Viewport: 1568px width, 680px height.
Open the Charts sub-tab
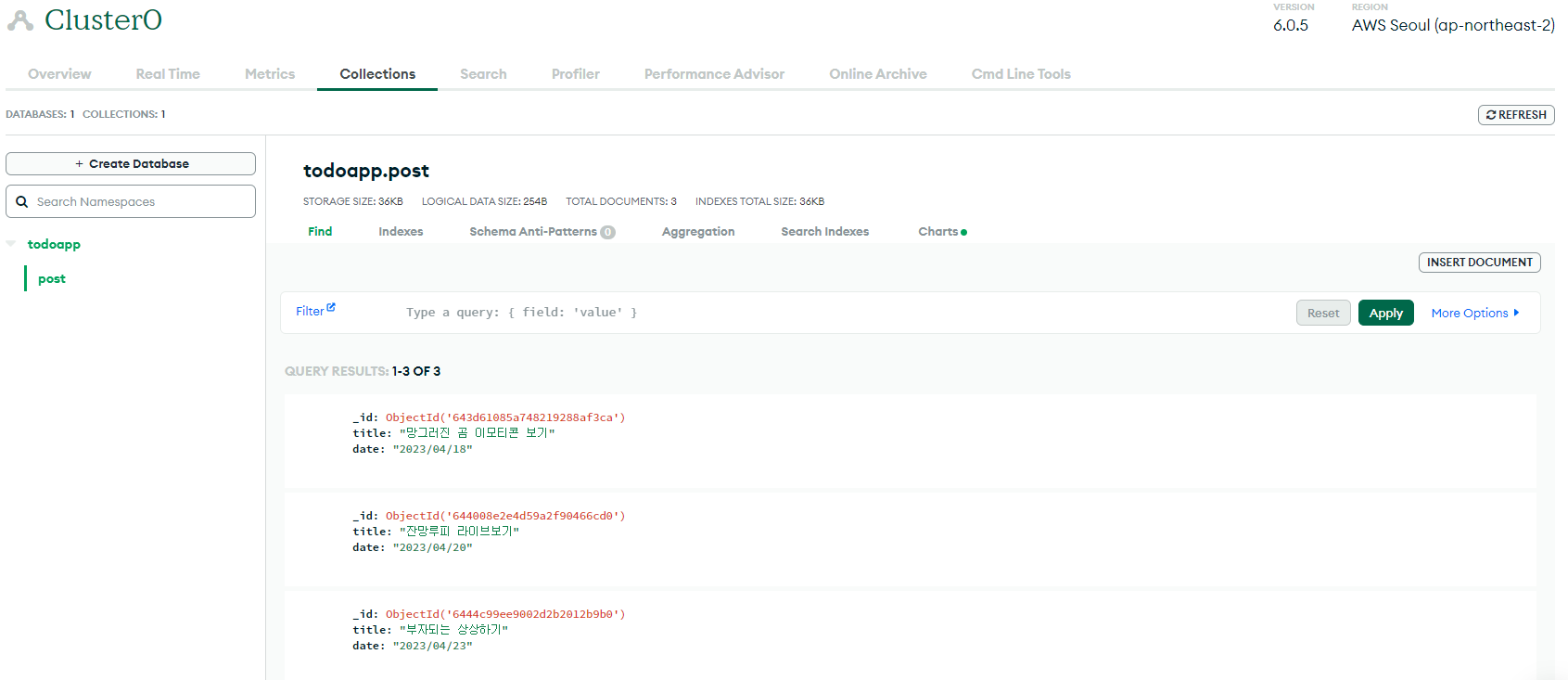938,232
